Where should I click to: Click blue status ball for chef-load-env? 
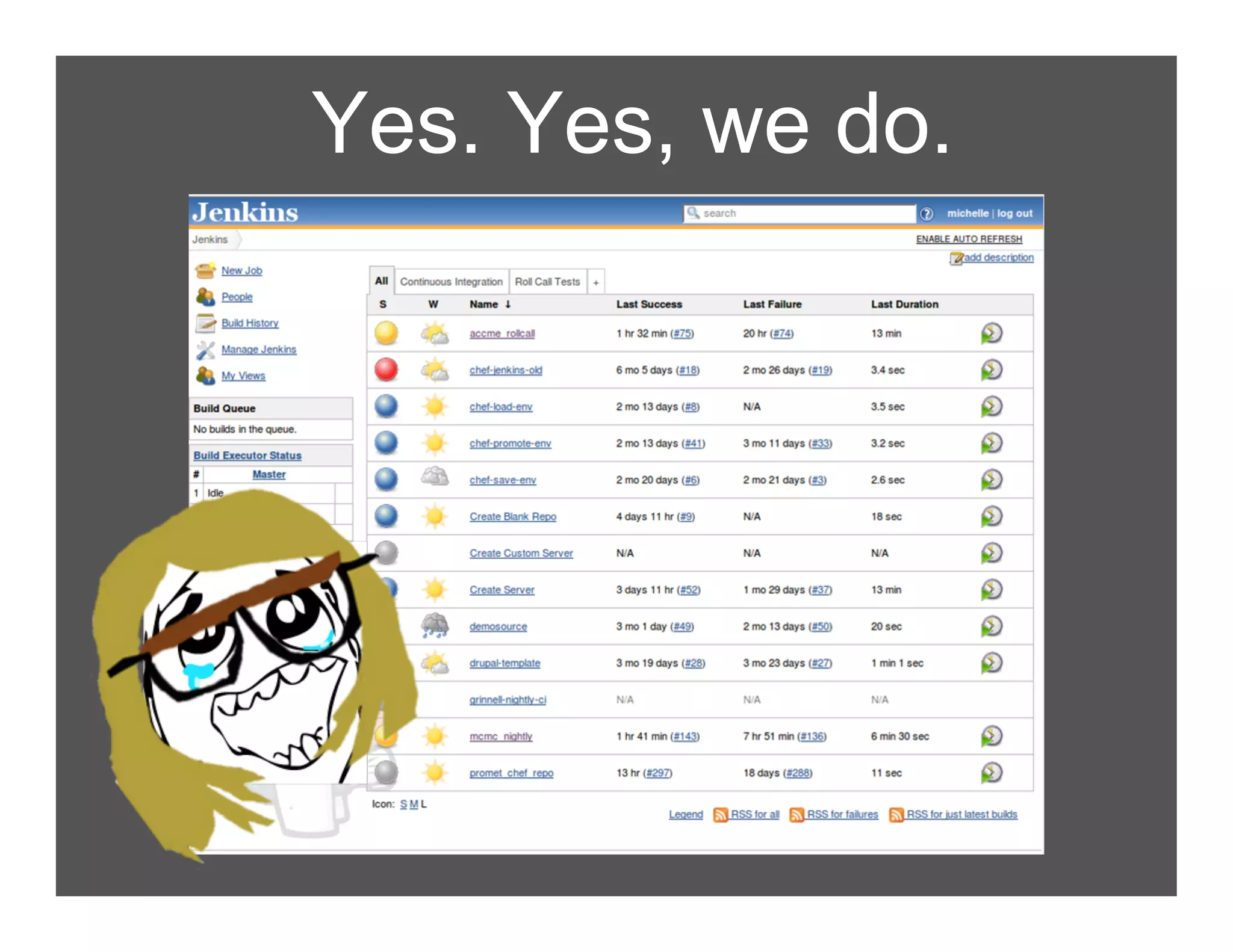pos(387,406)
